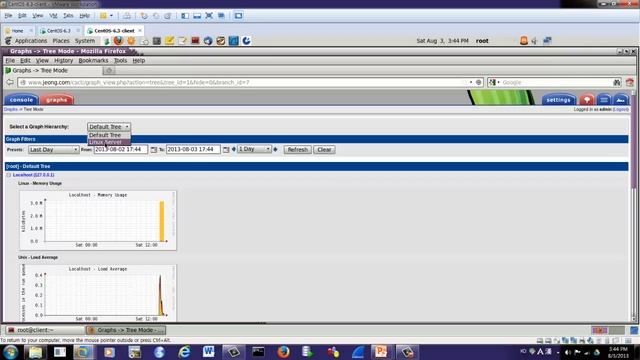640x360 pixels.
Task: Open GNOME Applications menu
Action: coord(31,41)
